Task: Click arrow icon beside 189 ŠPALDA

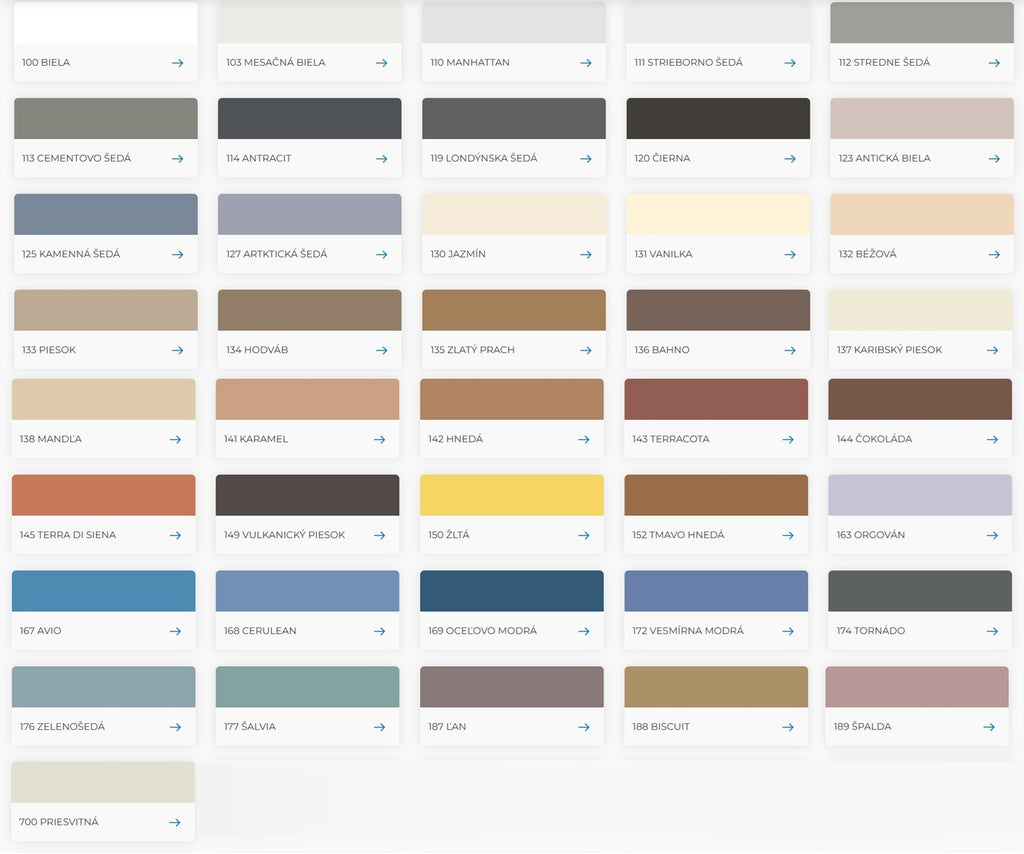Action: click(988, 727)
